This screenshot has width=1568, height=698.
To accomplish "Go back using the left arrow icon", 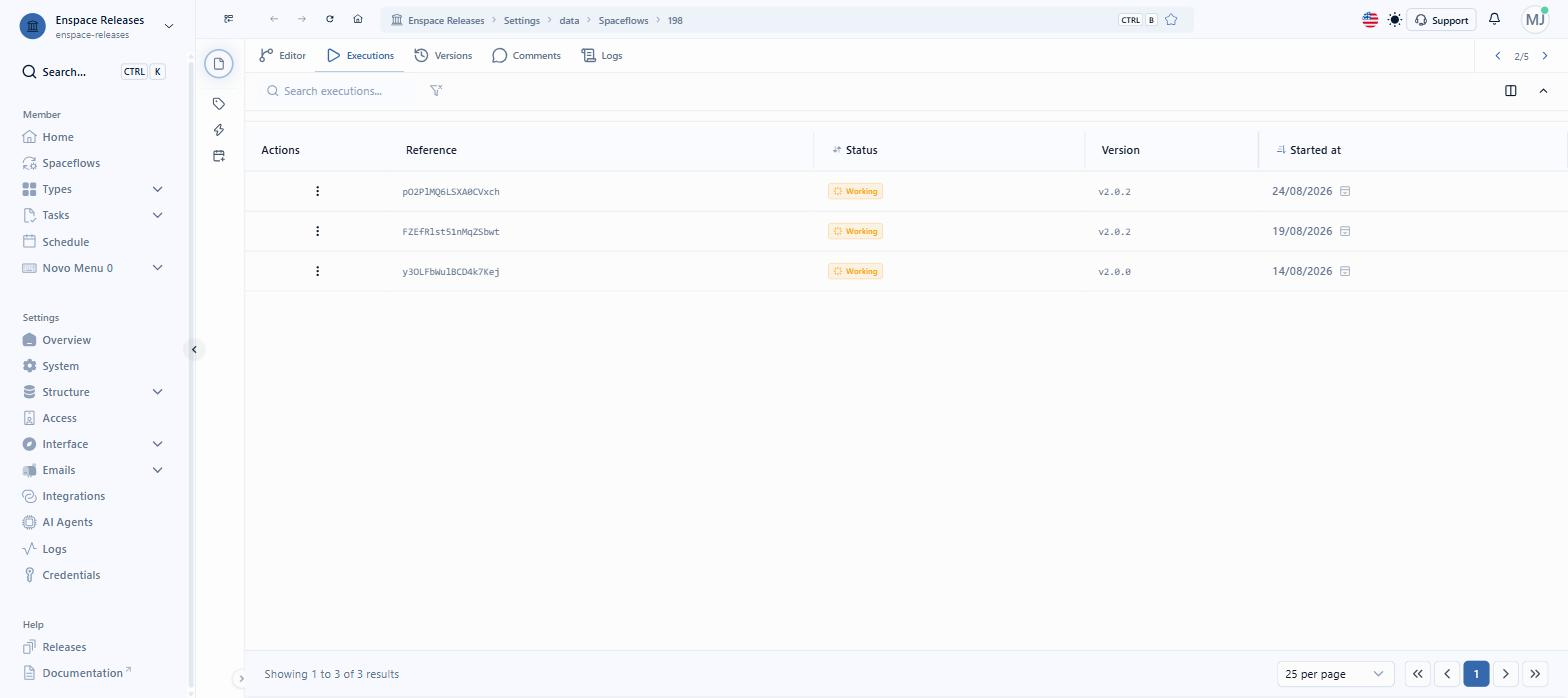I will pos(274,19).
